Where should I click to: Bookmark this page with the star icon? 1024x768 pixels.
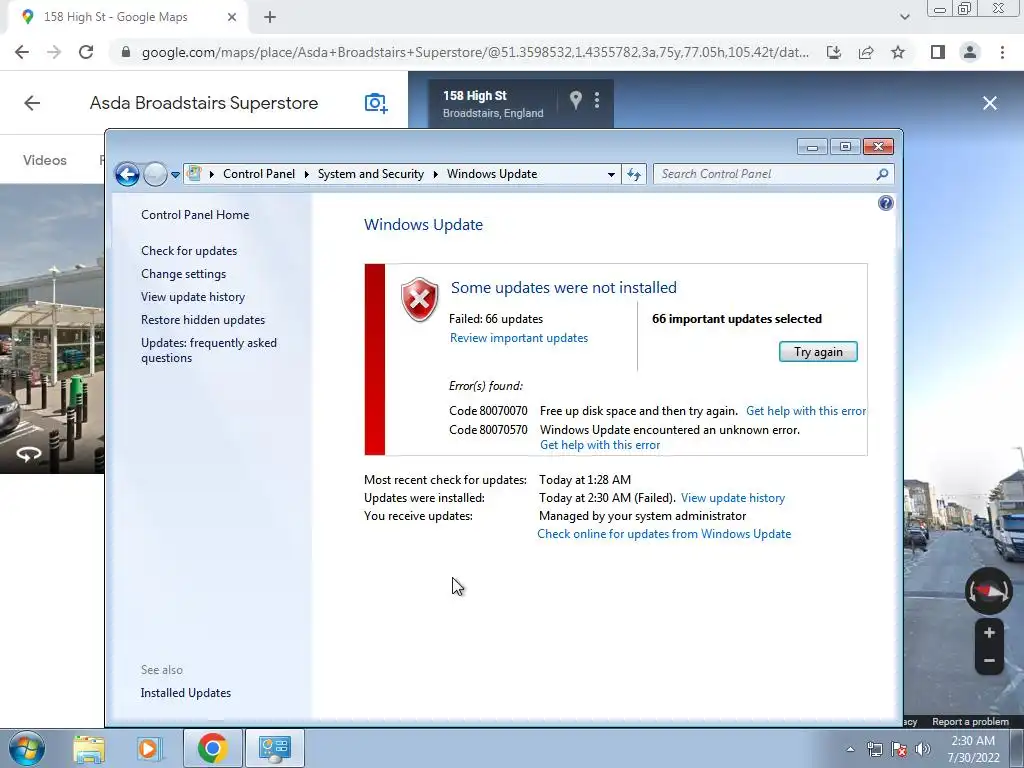click(x=898, y=52)
